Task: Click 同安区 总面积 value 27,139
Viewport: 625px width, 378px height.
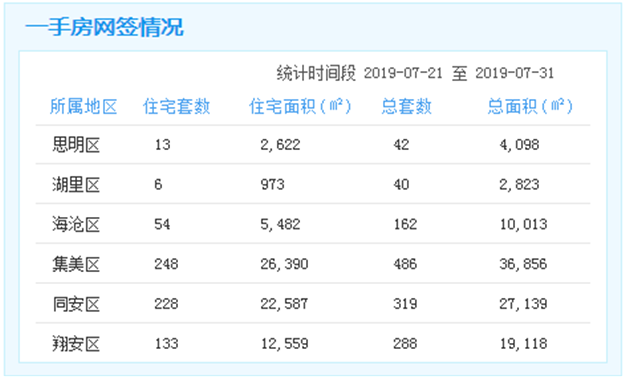Action: pos(523,304)
